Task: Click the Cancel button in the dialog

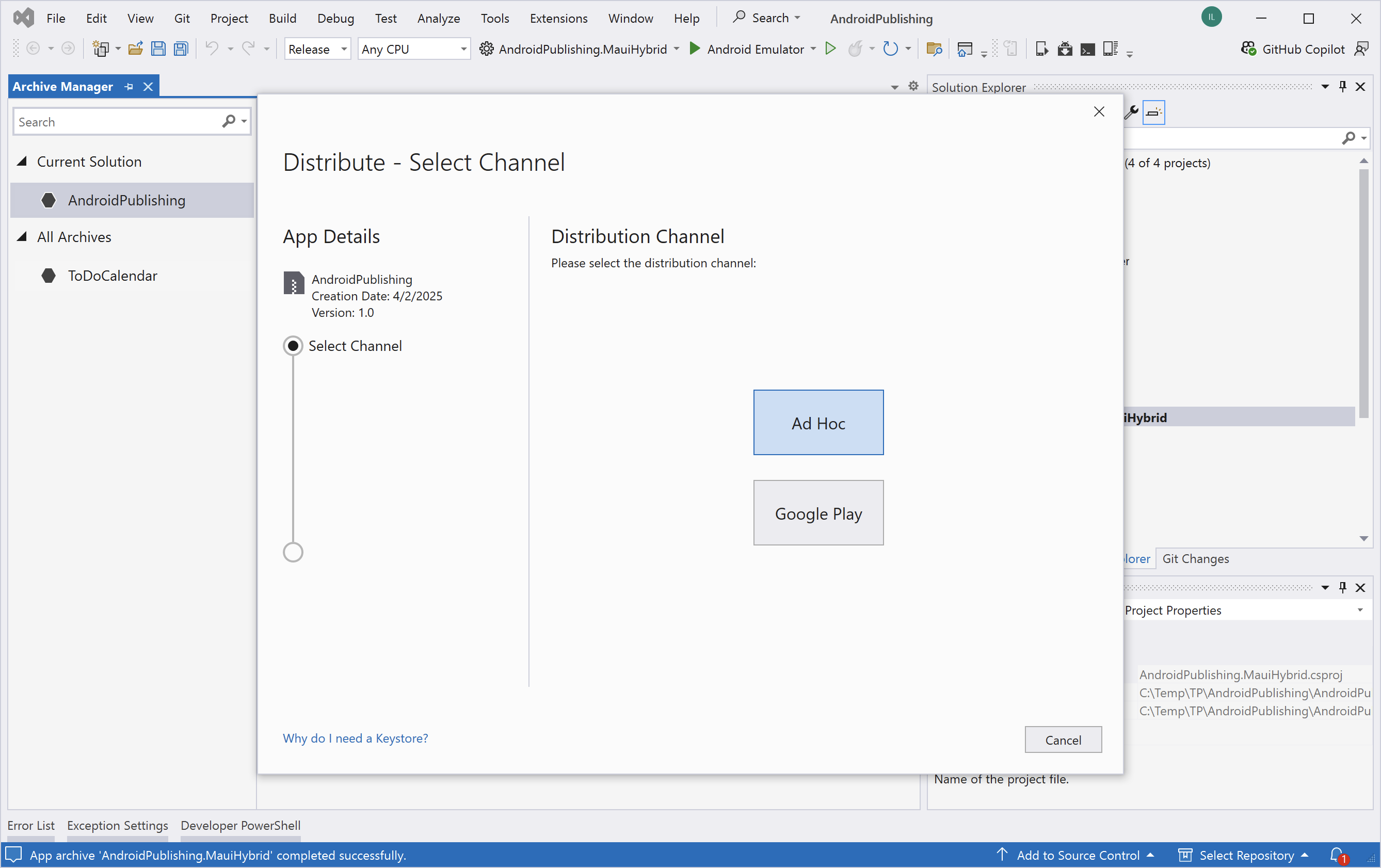Action: 1063,740
